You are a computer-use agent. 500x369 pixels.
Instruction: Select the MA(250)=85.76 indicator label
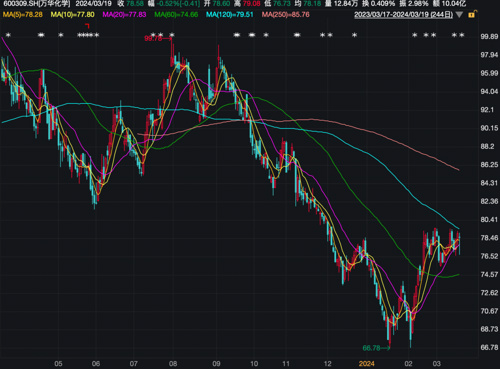[x=286, y=15]
